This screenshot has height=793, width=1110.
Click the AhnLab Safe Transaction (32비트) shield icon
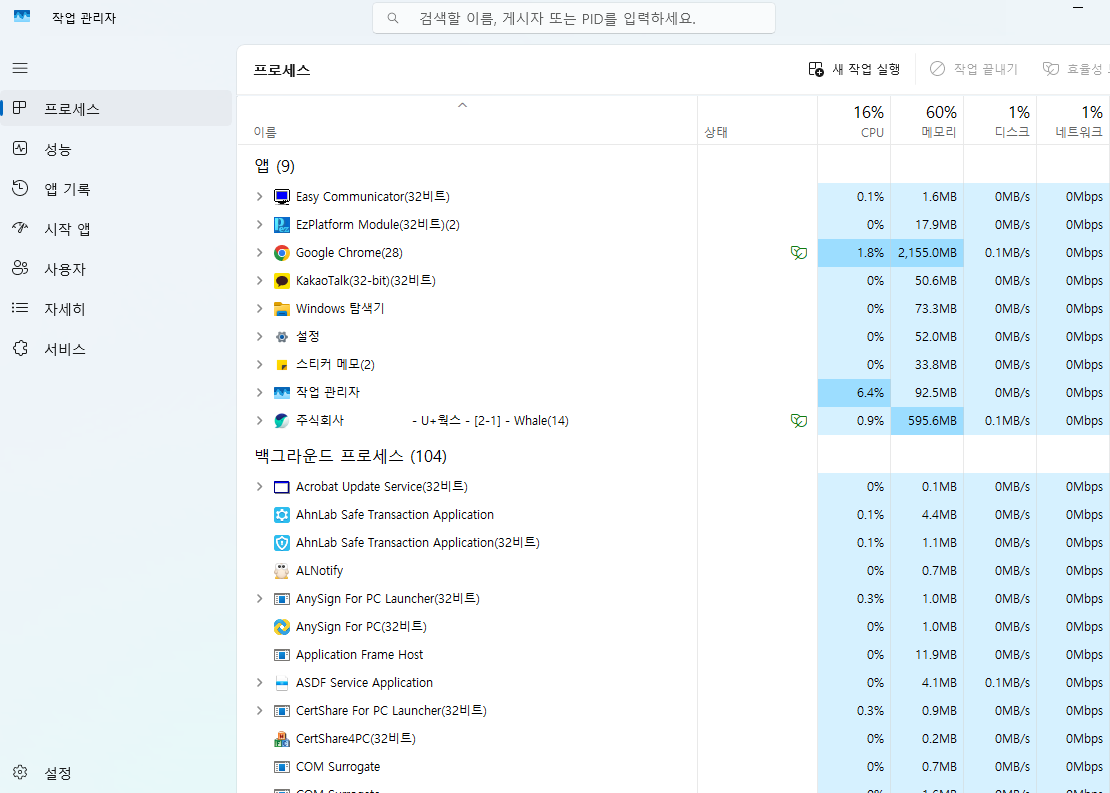point(282,543)
